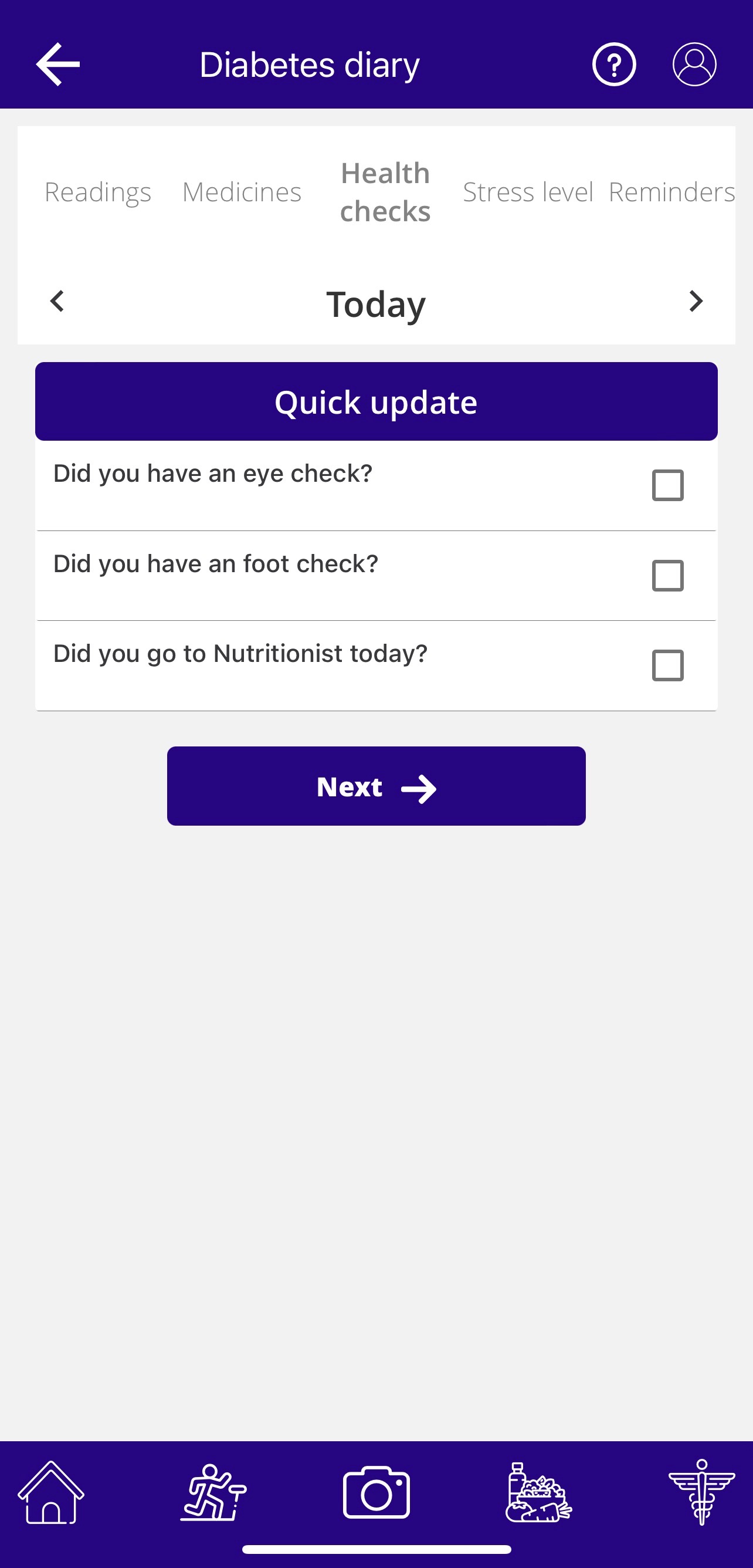Check the eye check checkbox

(667, 485)
